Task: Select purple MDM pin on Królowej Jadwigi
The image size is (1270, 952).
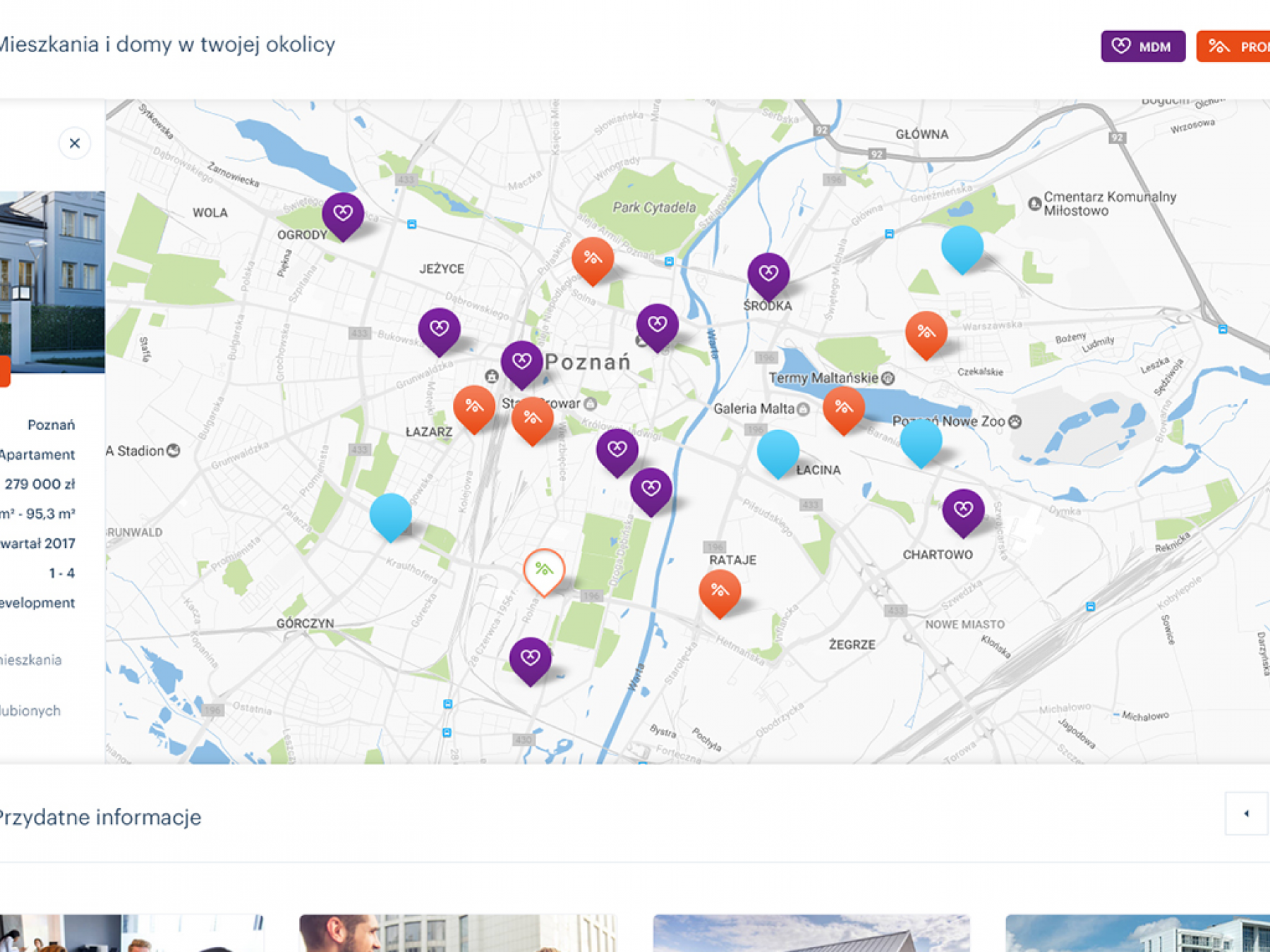Action: coord(617,451)
